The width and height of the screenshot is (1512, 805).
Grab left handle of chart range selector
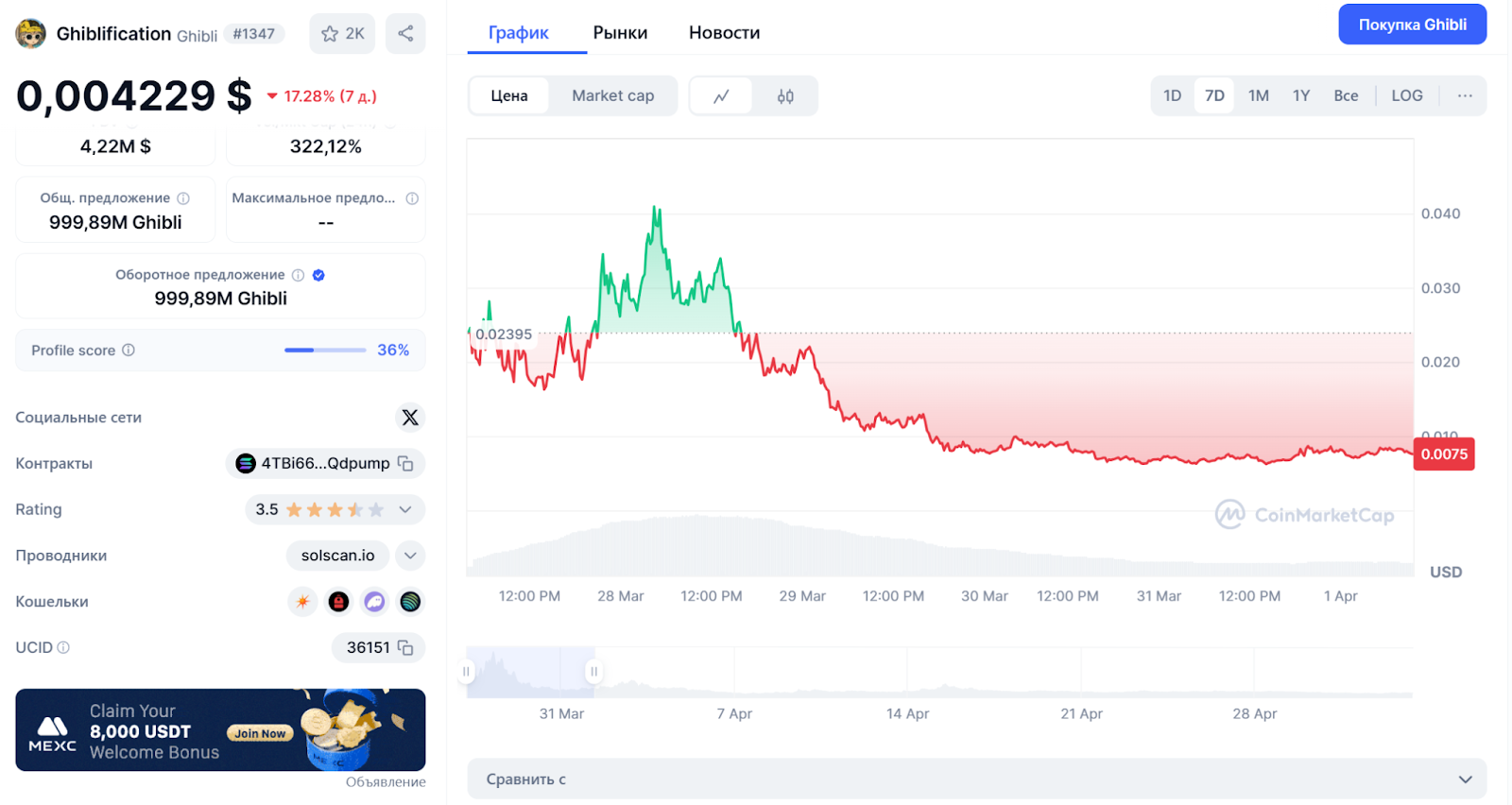pos(466,672)
